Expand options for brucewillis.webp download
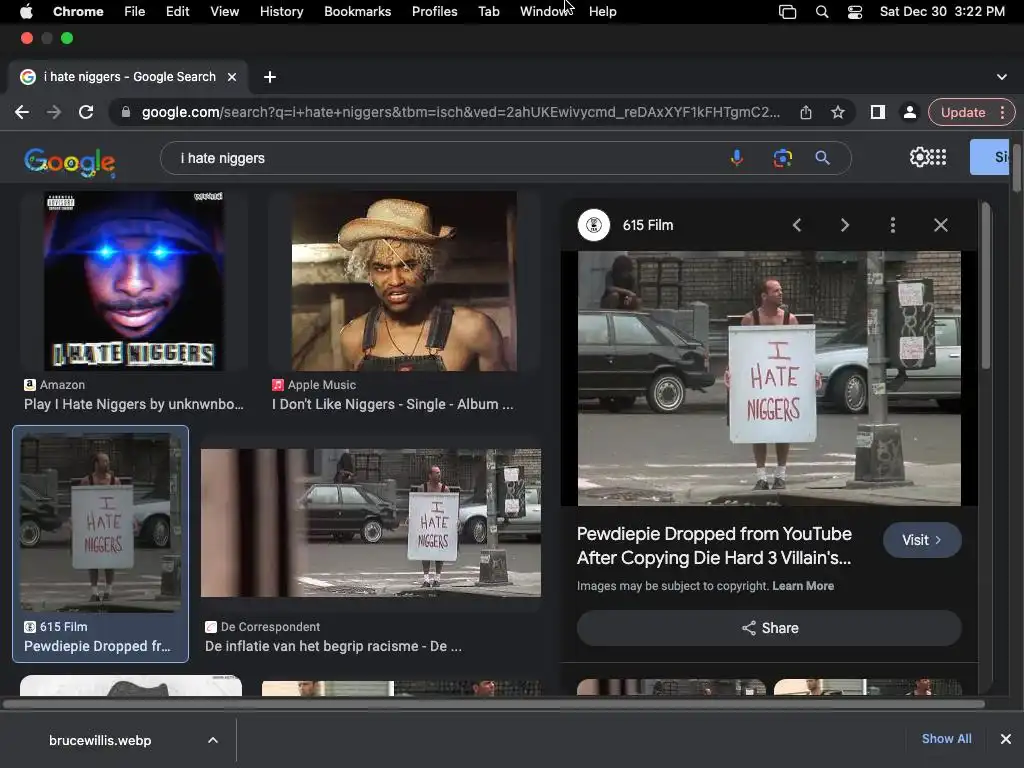The image size is (1024, 768). coord(213,740)
